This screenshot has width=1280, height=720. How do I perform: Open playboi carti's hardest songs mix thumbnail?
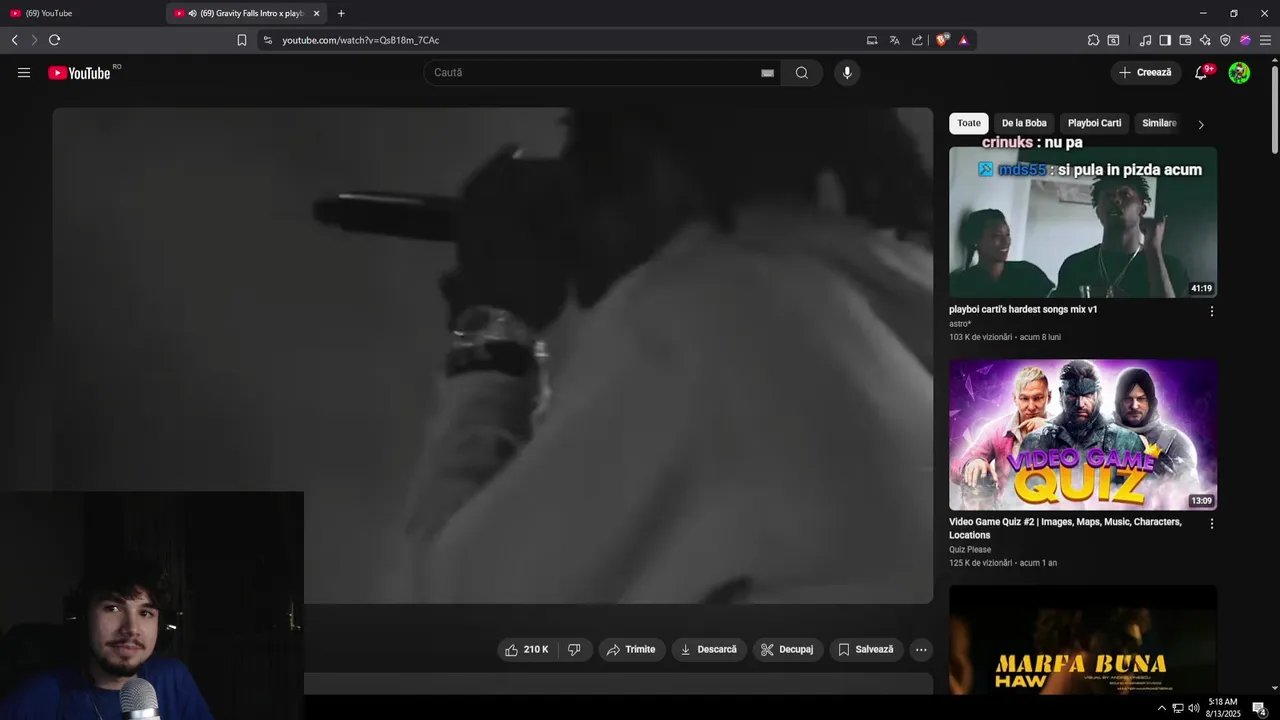point(1083,222)
